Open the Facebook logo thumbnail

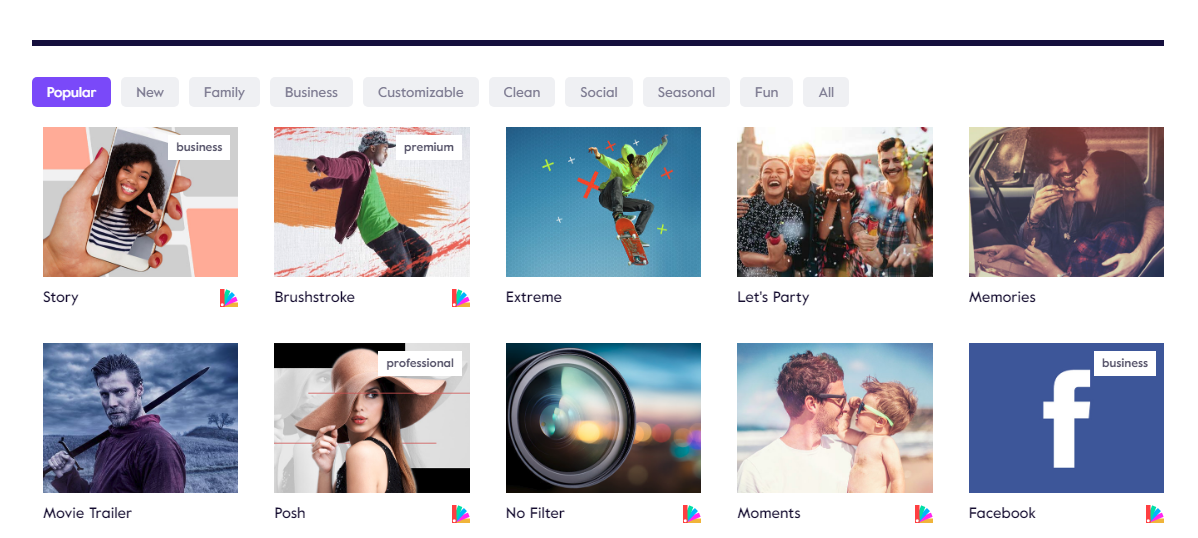pyautogui.click(x=1067, y=418)
